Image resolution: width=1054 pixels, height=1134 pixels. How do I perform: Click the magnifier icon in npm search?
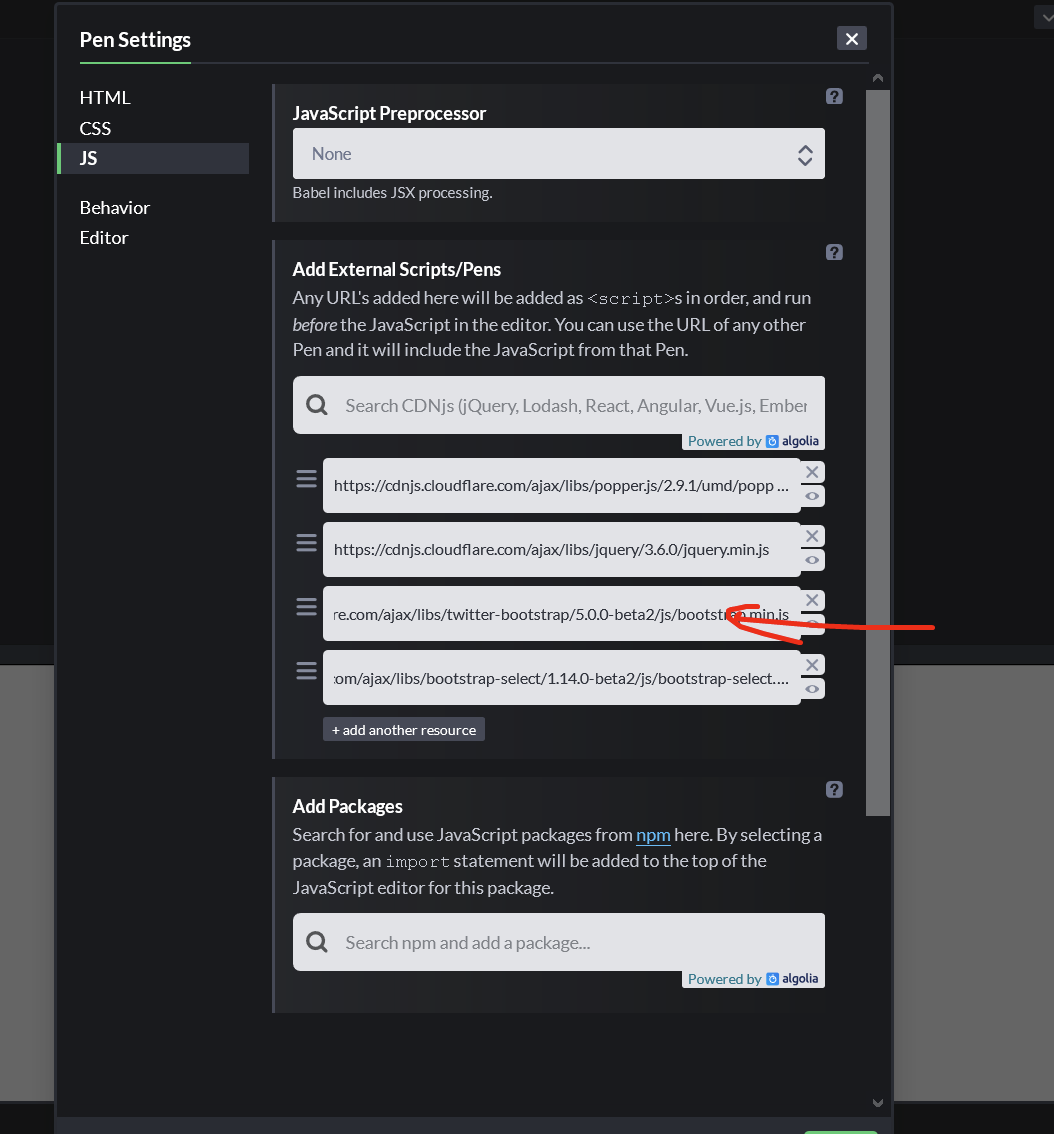pos(317,942)
